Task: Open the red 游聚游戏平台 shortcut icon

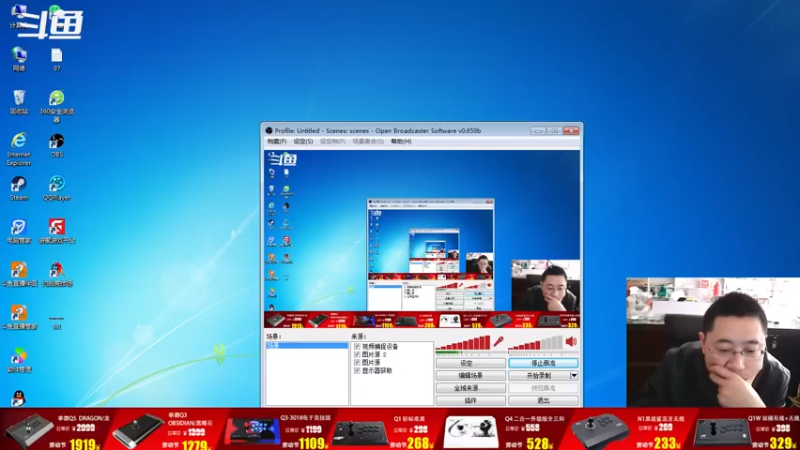Action: pyautogui.click(x=57, y=231)
